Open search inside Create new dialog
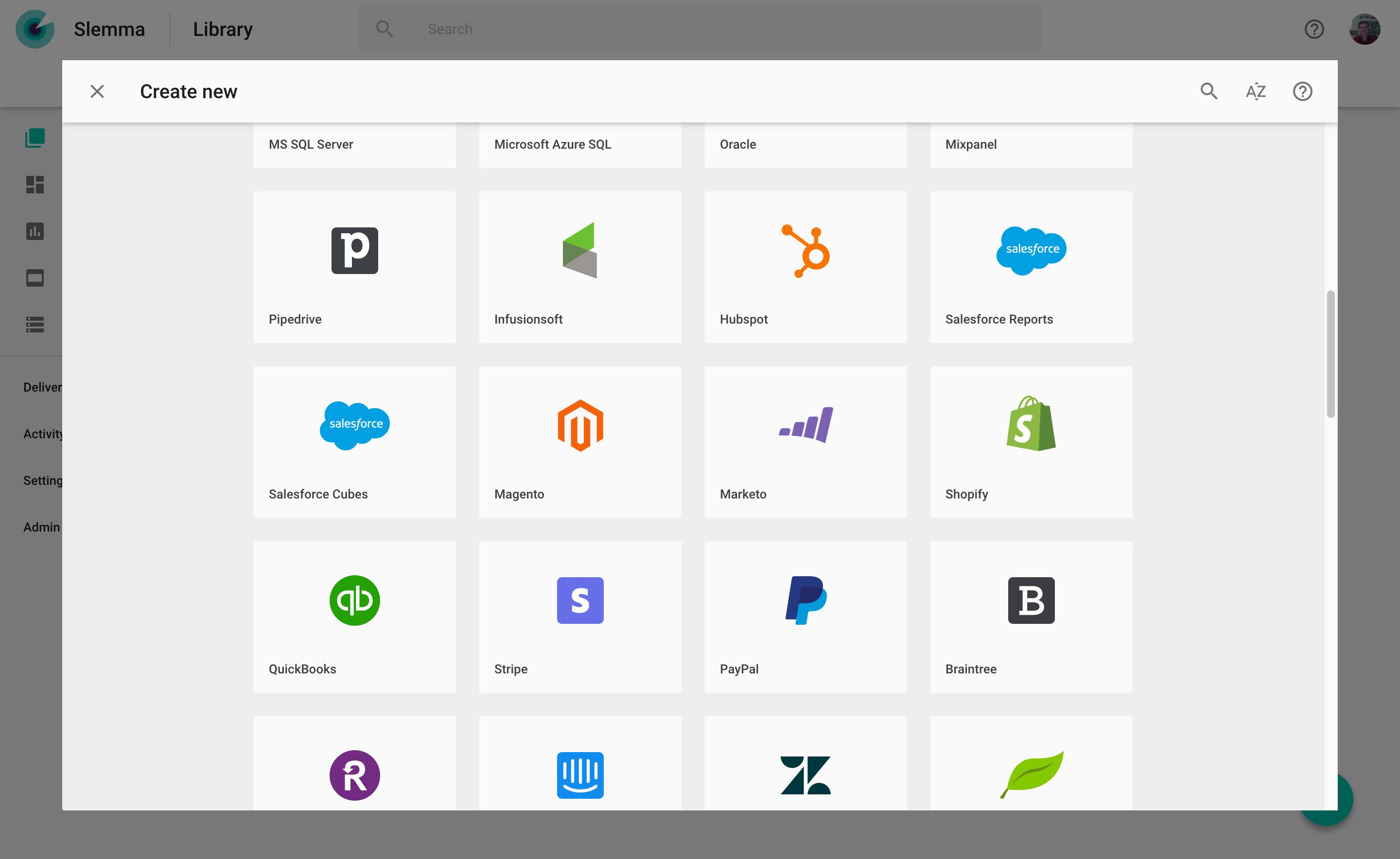This screenshot has width=1400, height=859. 1208,91
